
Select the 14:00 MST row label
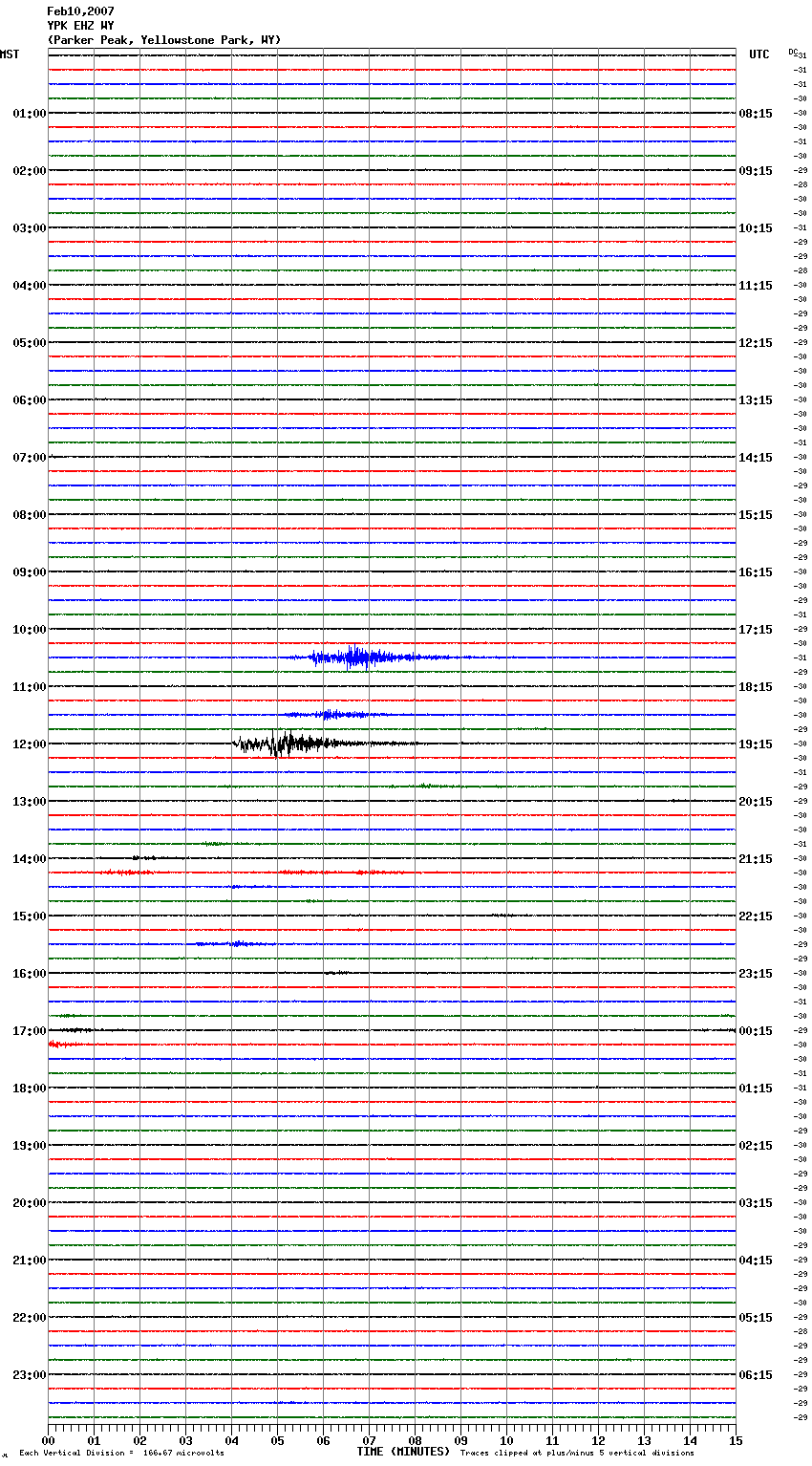click(x=29, y=859)
